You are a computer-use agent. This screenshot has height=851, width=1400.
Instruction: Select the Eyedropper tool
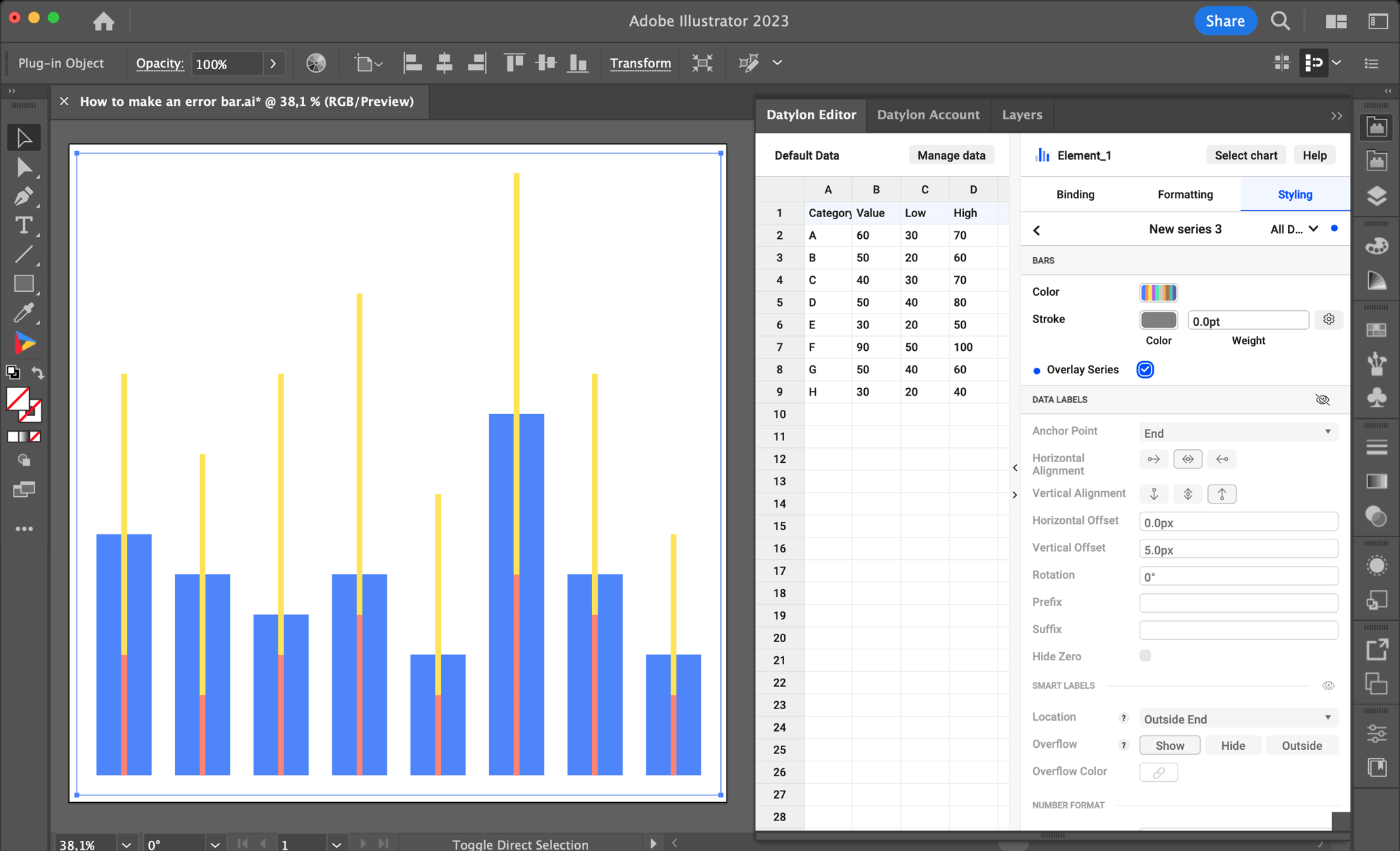24,314
